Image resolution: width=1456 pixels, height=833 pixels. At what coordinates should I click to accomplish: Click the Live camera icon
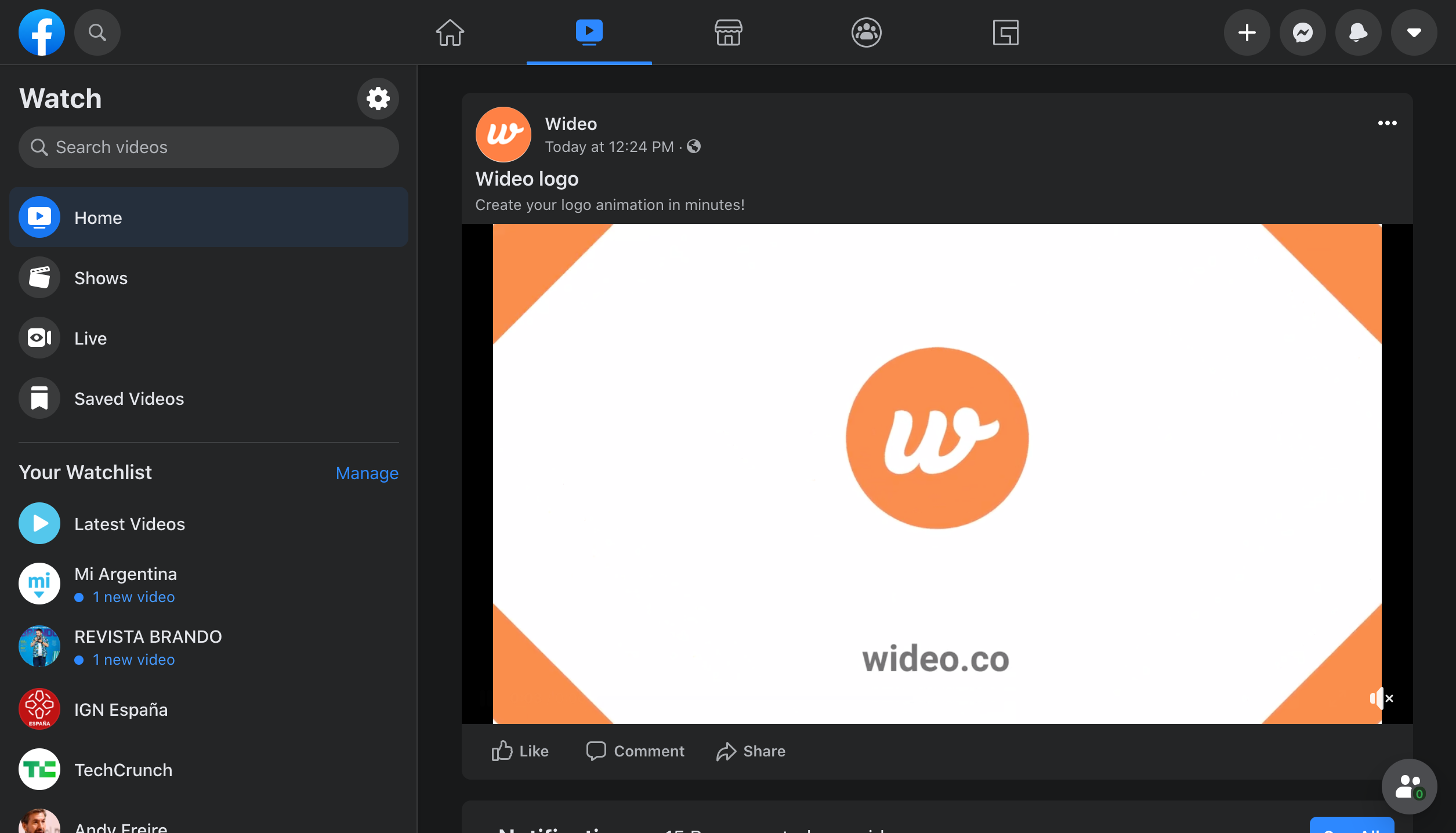tap(39, 338)
